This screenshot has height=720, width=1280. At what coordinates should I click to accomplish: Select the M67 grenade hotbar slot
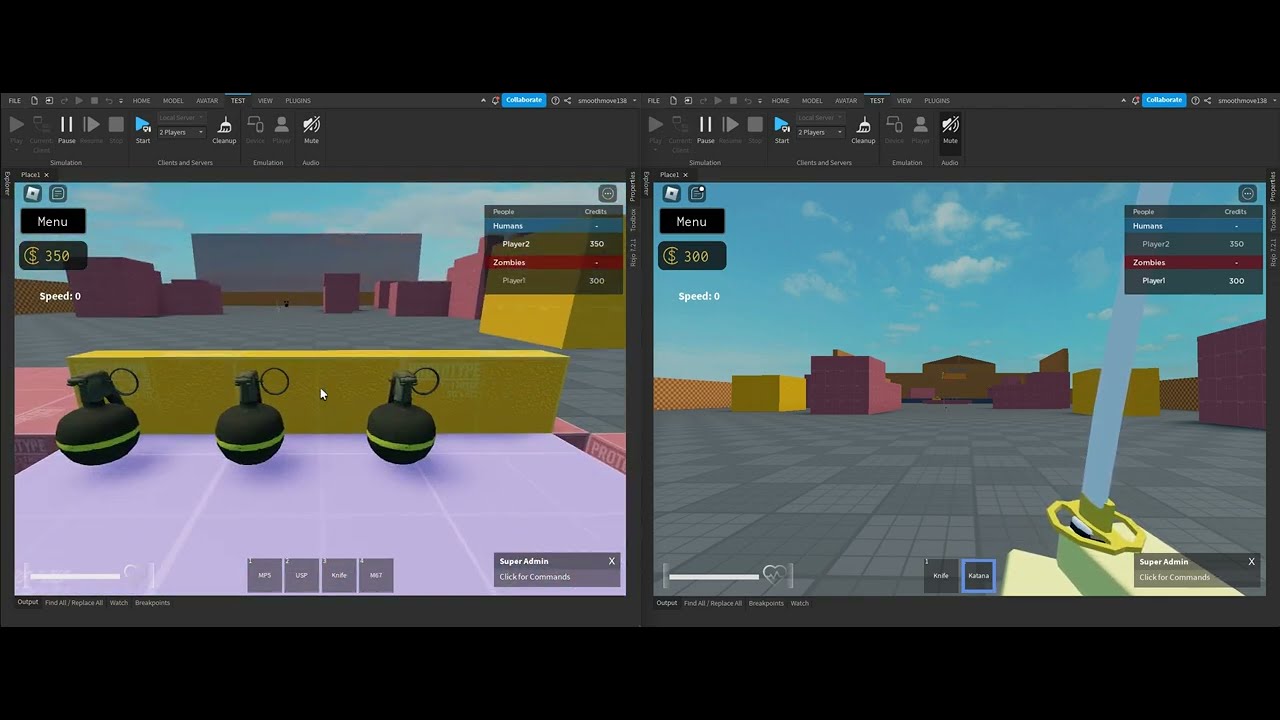(376, 575)
